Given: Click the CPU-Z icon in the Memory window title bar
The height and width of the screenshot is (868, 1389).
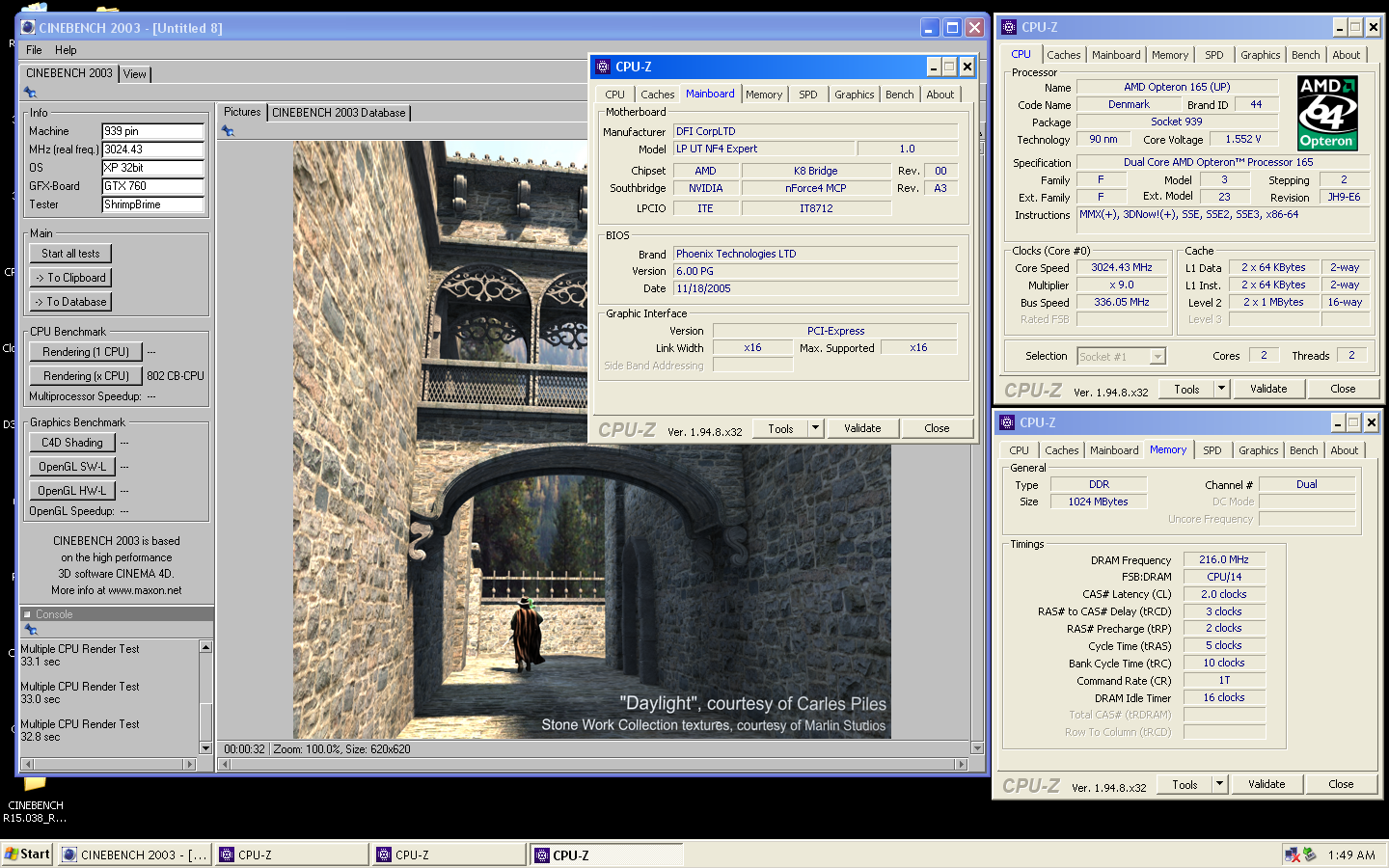Looking at the screenshot, I should point(1007,422).
